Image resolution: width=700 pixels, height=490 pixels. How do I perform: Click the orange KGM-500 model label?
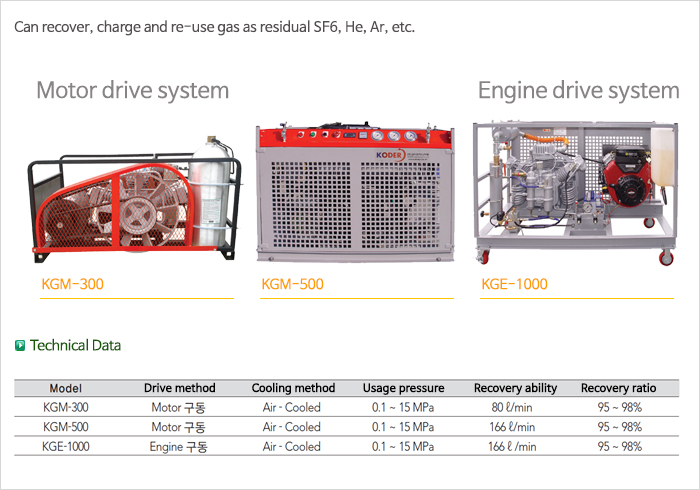coord(292,284)
